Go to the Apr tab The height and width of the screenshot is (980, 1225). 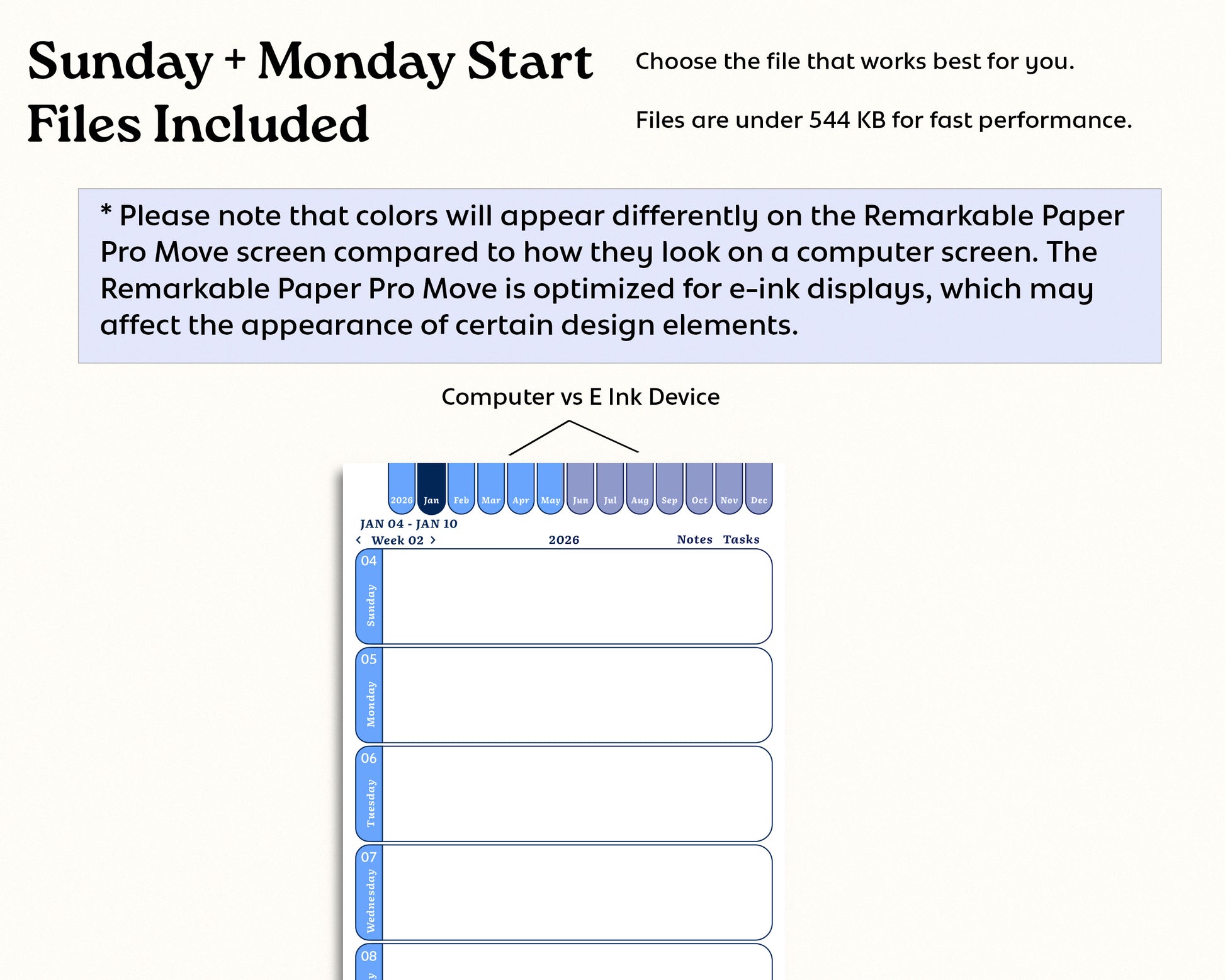tap(521, 489)
